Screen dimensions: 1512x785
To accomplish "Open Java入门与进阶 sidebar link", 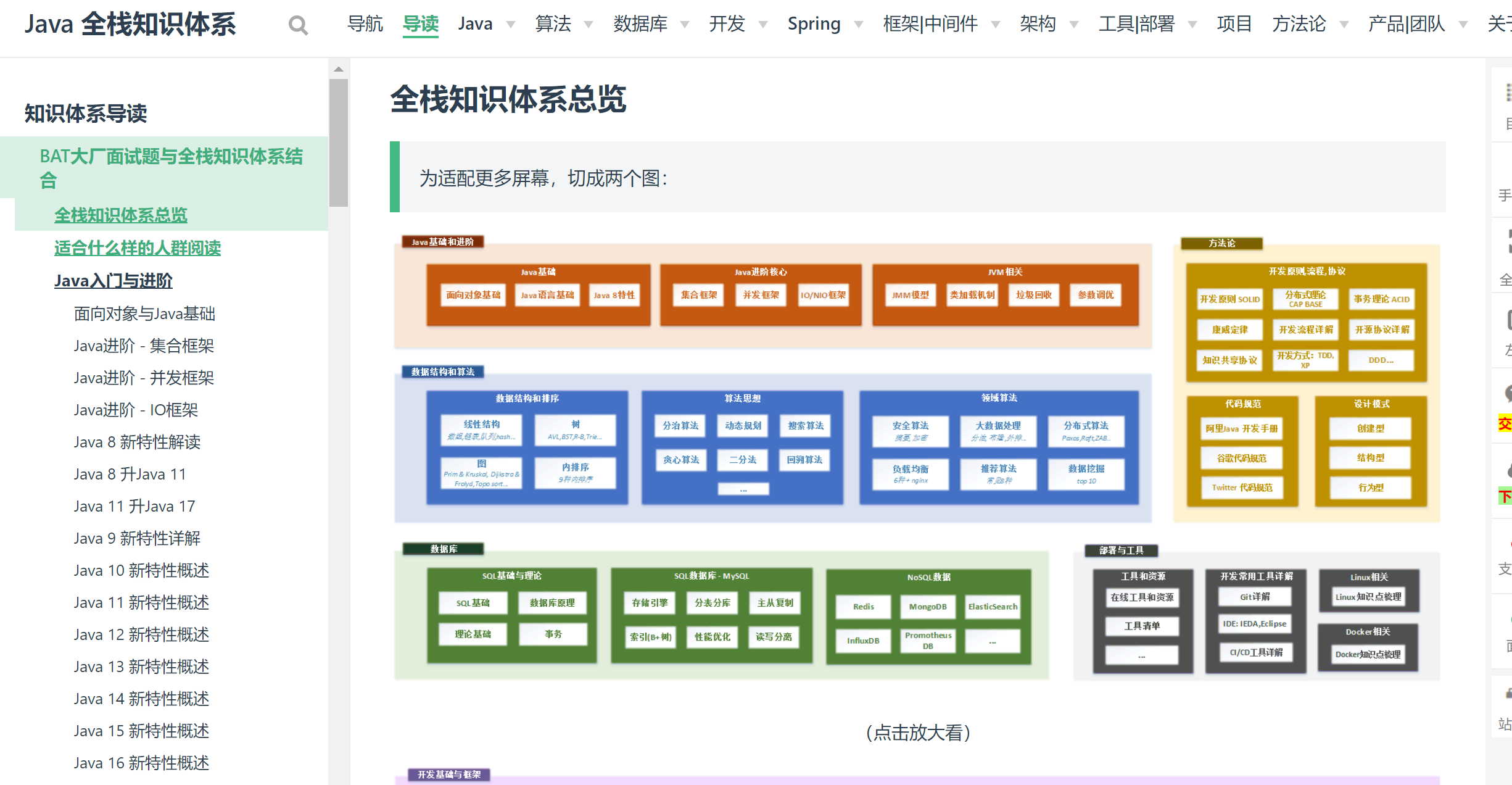I will [x=114, y=280].
